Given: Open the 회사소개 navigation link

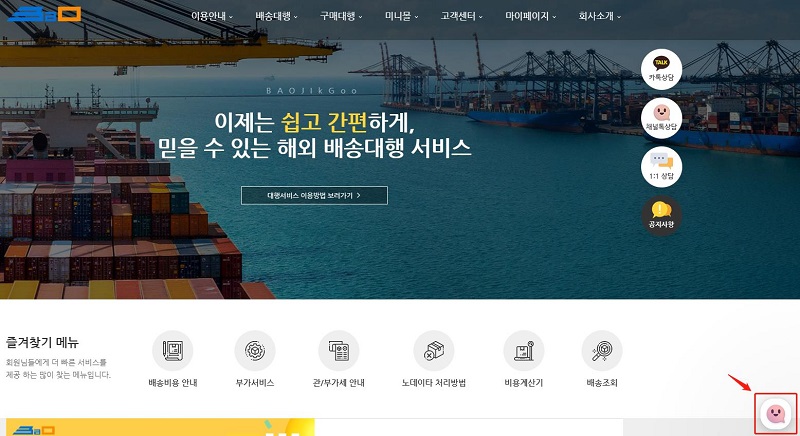Looking at the screenshot, I should pos(599,16).
